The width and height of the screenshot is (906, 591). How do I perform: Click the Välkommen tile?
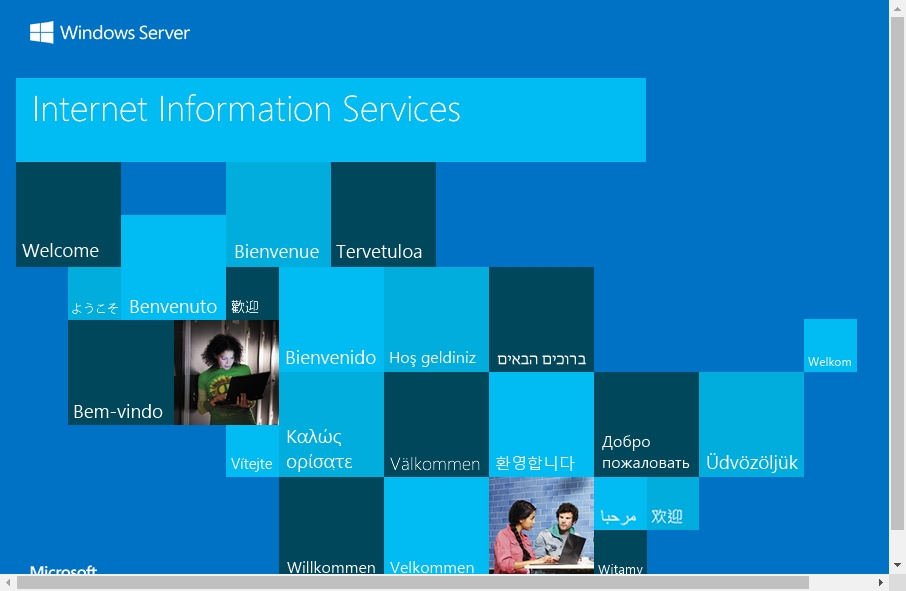tap(436, 425)
